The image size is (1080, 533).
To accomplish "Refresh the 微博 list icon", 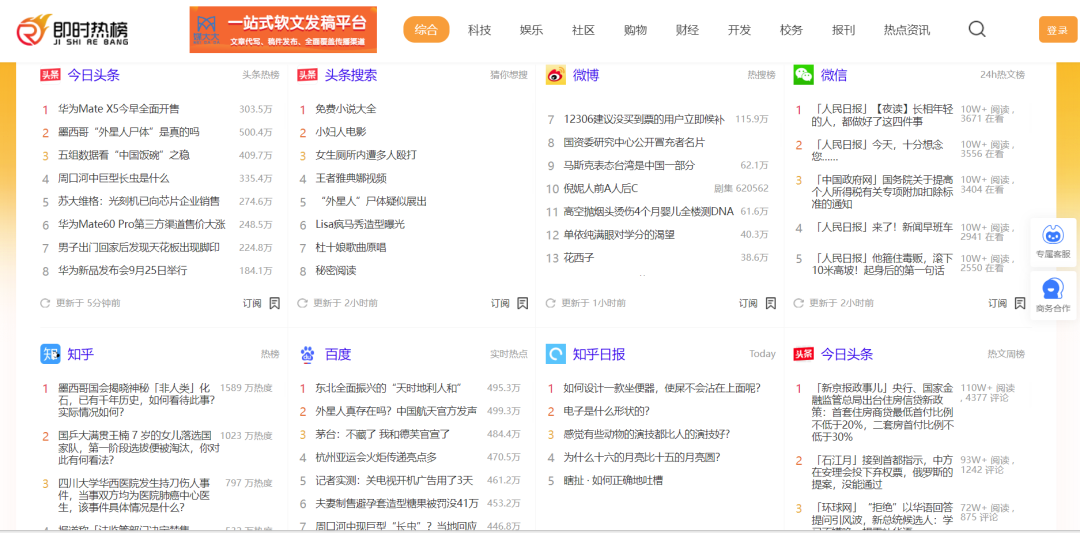I will [550, 303].
